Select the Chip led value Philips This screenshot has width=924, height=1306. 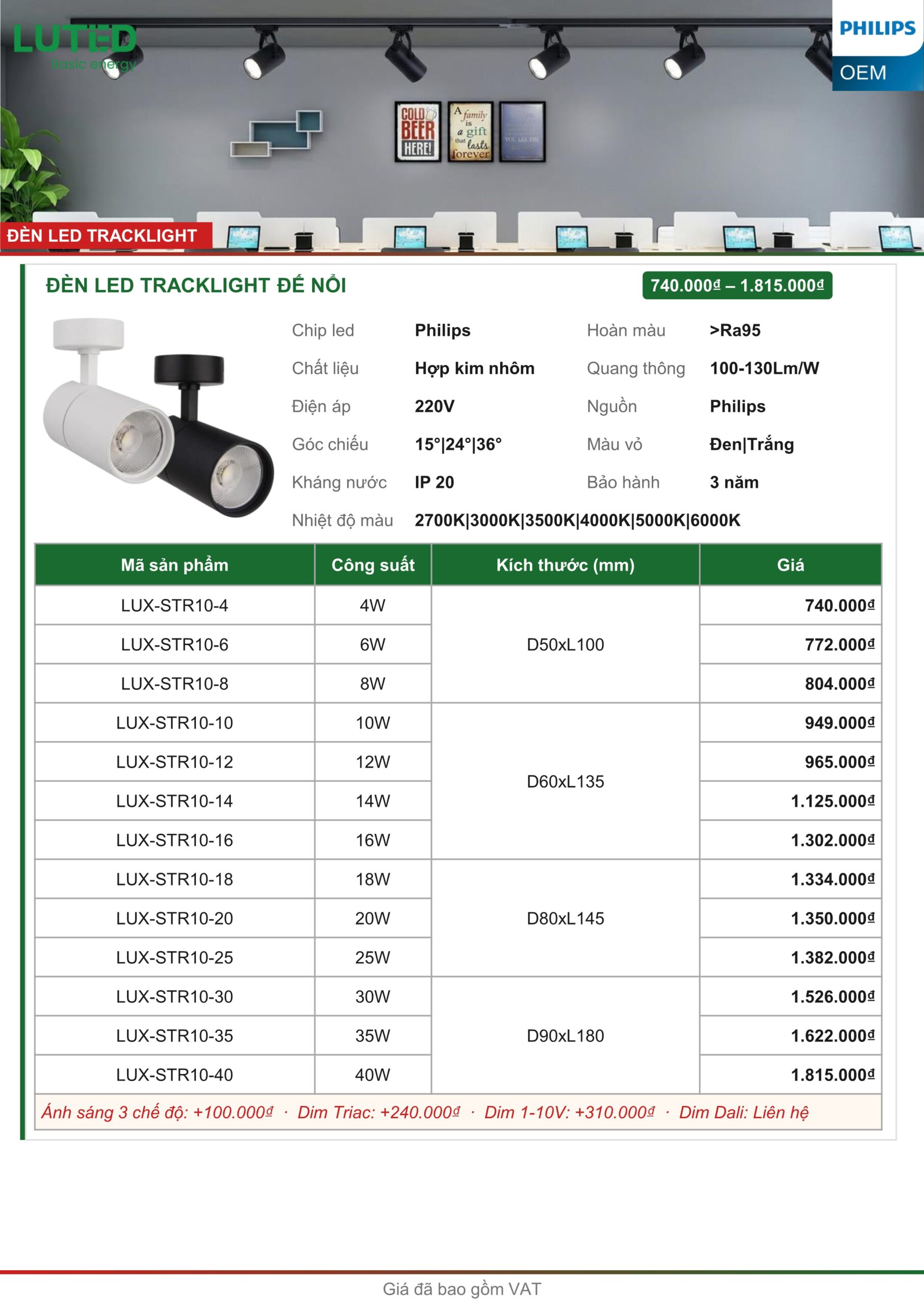(443, 330)
